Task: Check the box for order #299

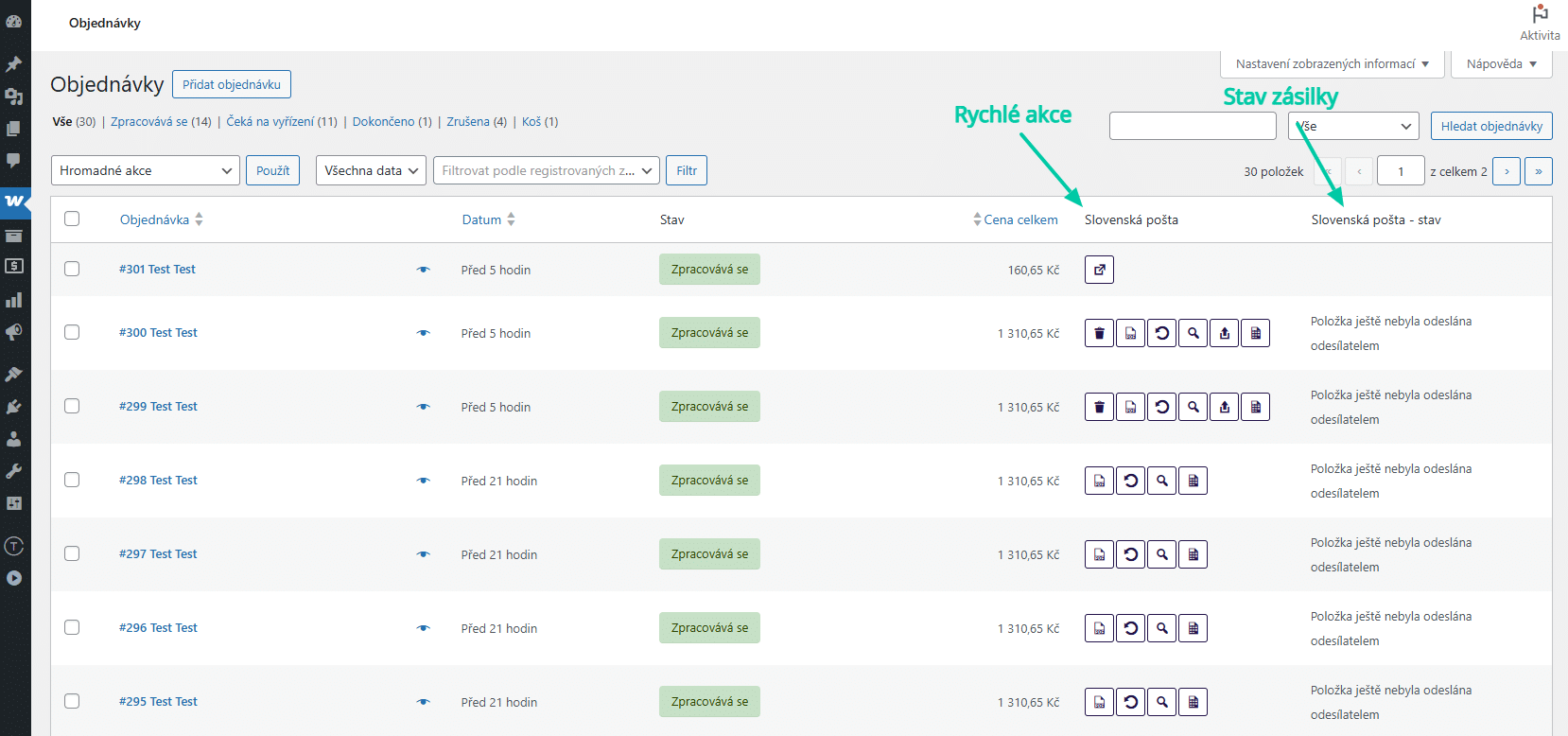Action: 72,406
